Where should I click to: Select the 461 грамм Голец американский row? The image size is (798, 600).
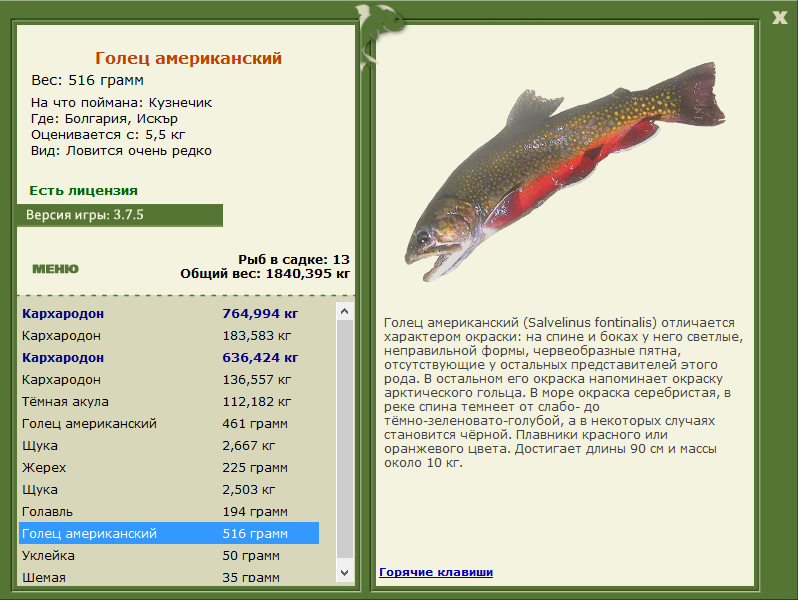click(169, 423)
